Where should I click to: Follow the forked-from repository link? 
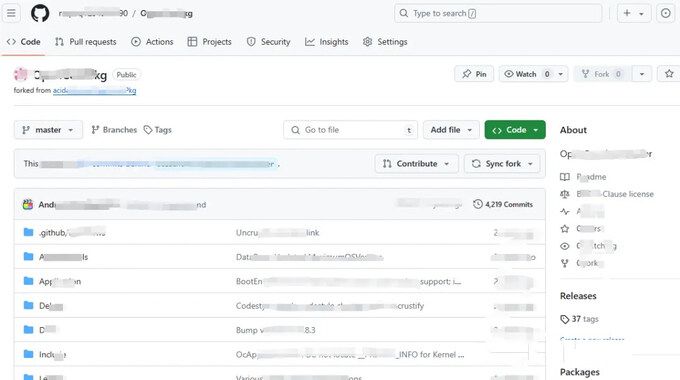95,90
